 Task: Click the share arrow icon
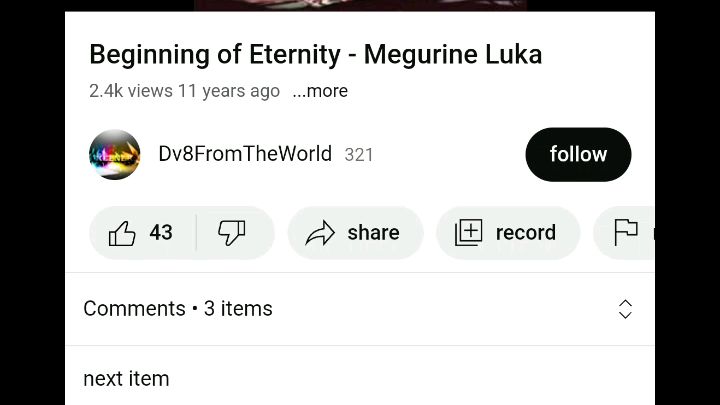(320, 233)
